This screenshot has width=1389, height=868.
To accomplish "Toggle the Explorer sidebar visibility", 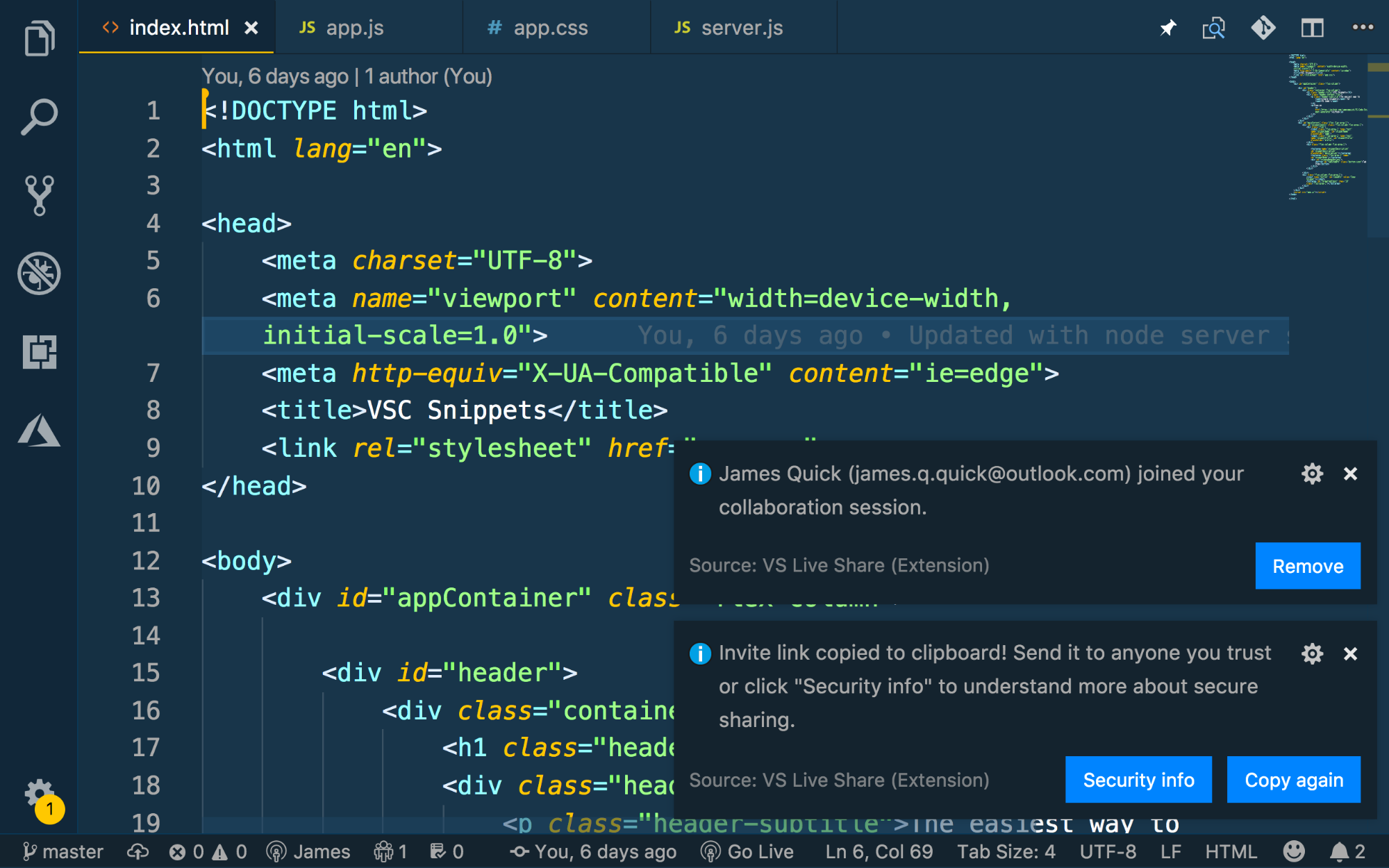I will pos(40,38).
